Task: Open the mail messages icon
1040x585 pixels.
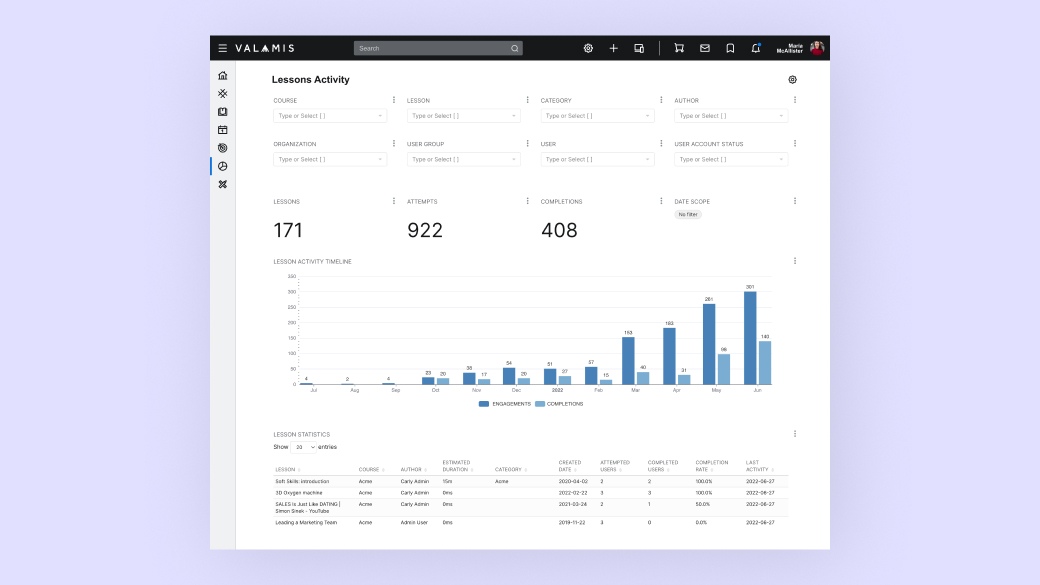Action: [705, 48]
